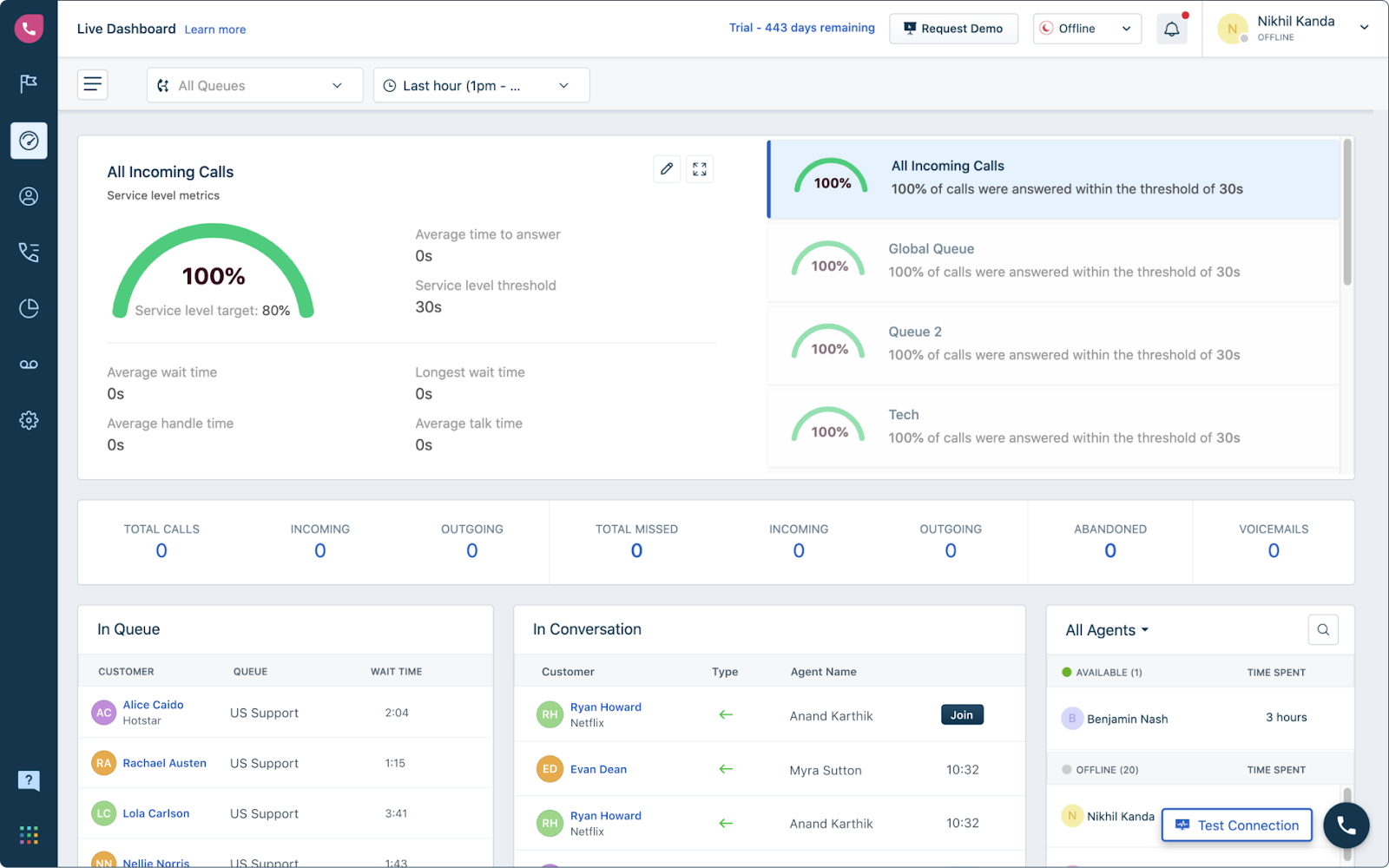Open the Live Dashboard speedometer icon
This screenshot has width=1389, height=868.
coord(29,140)
